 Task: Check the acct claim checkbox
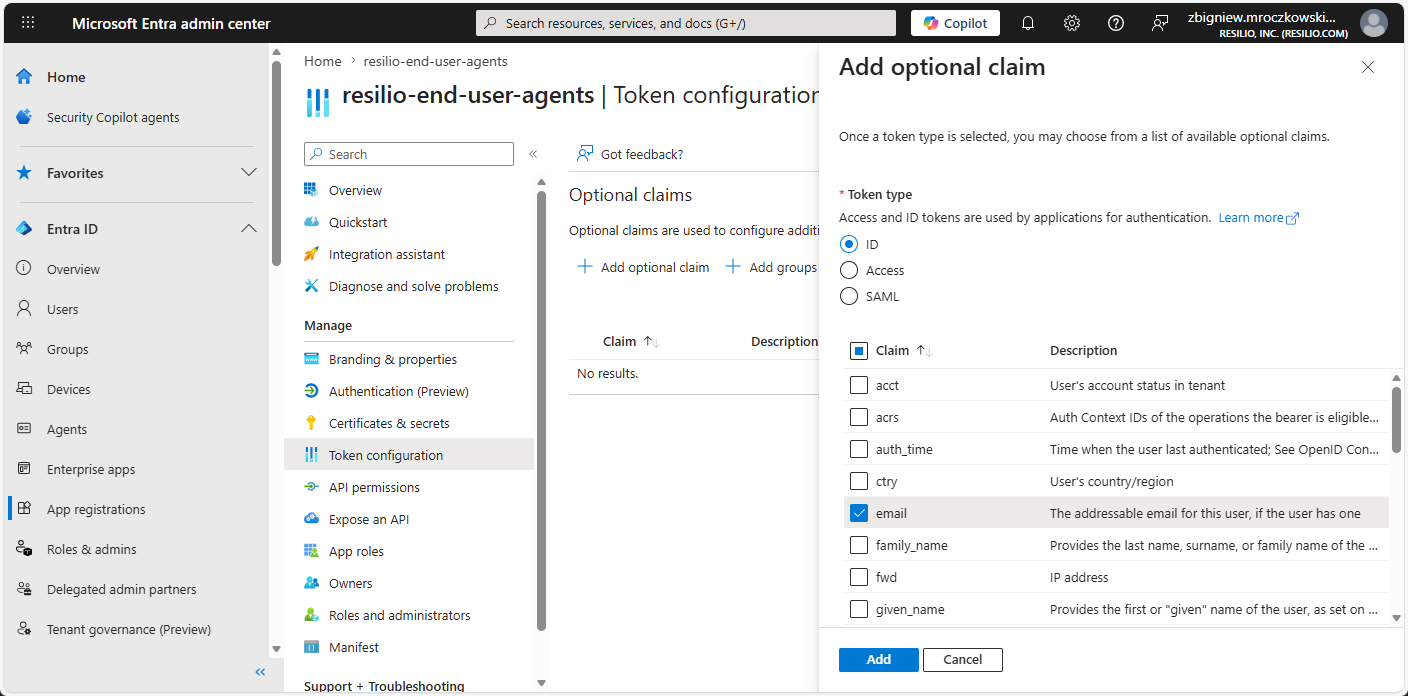point(858,385)
